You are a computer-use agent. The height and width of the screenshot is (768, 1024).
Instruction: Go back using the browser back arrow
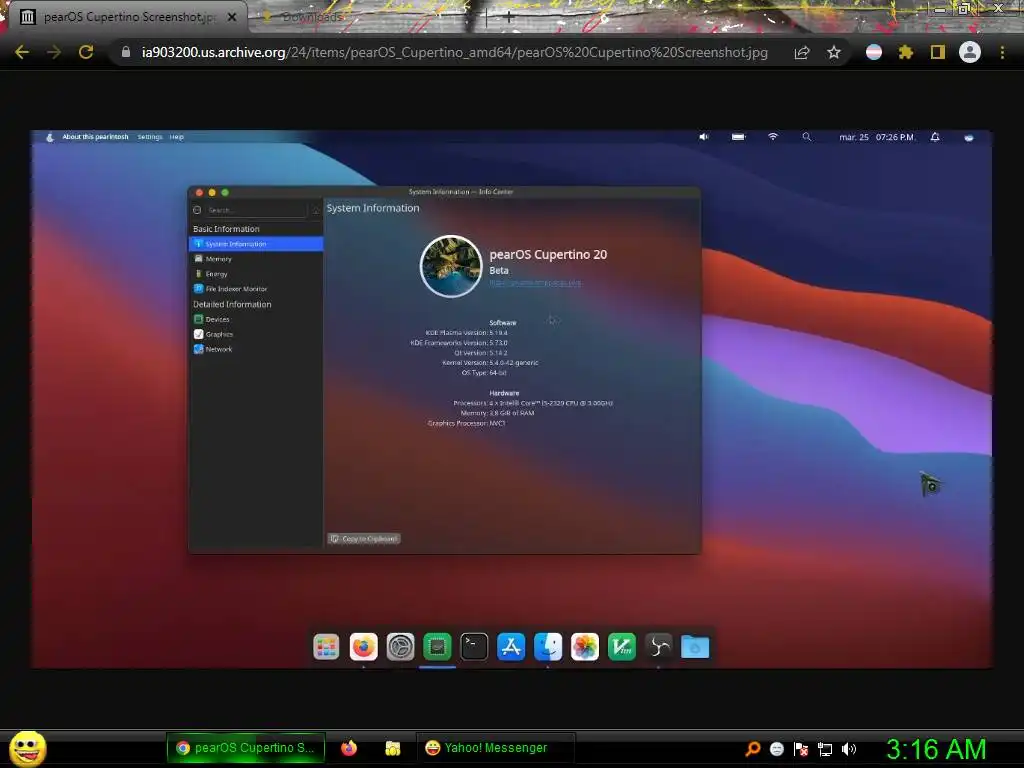tap(22, 52)
